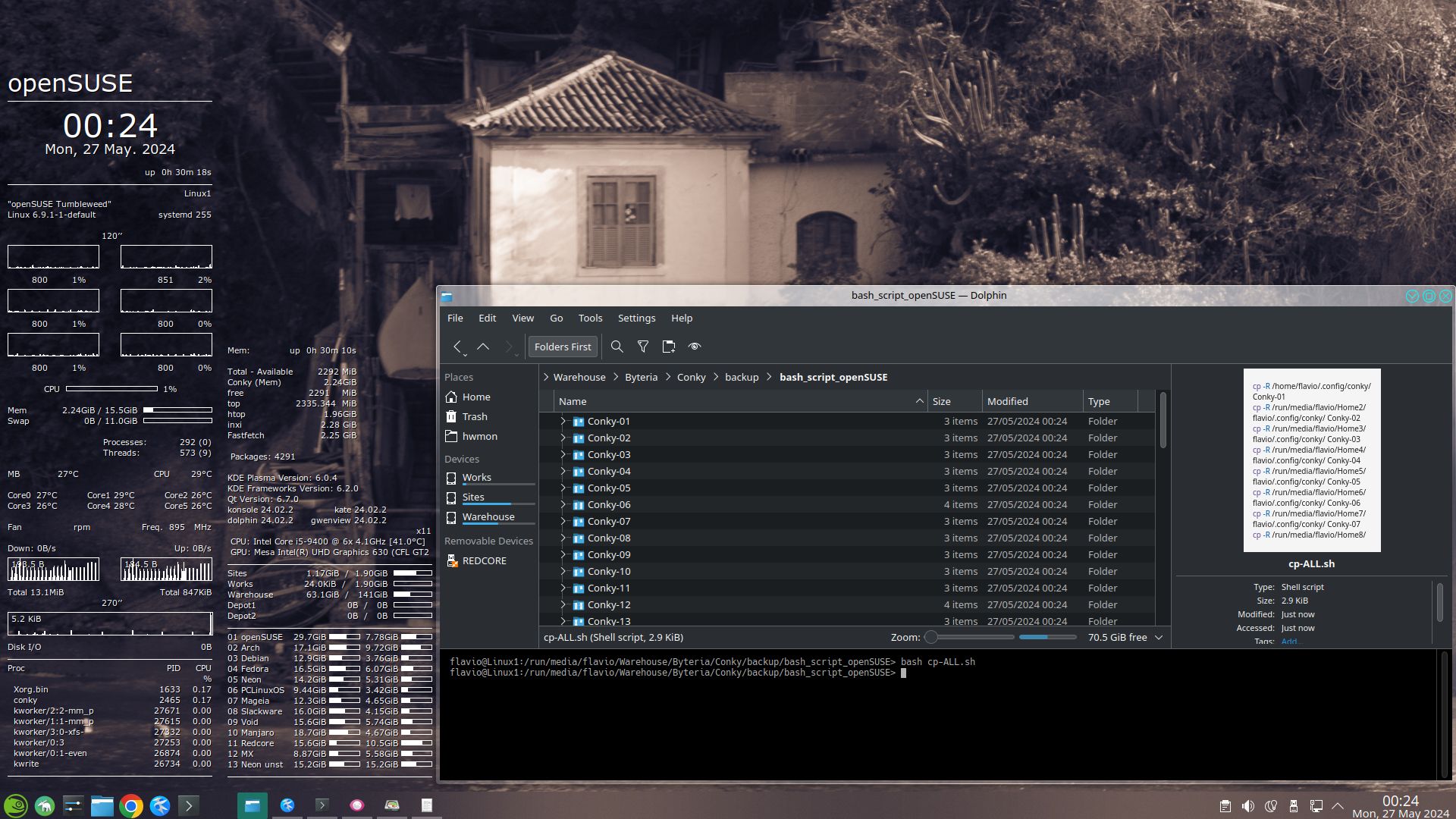Screen dimensions: 1456x819
Task: Open the View menu
Action: coord(523,318)
